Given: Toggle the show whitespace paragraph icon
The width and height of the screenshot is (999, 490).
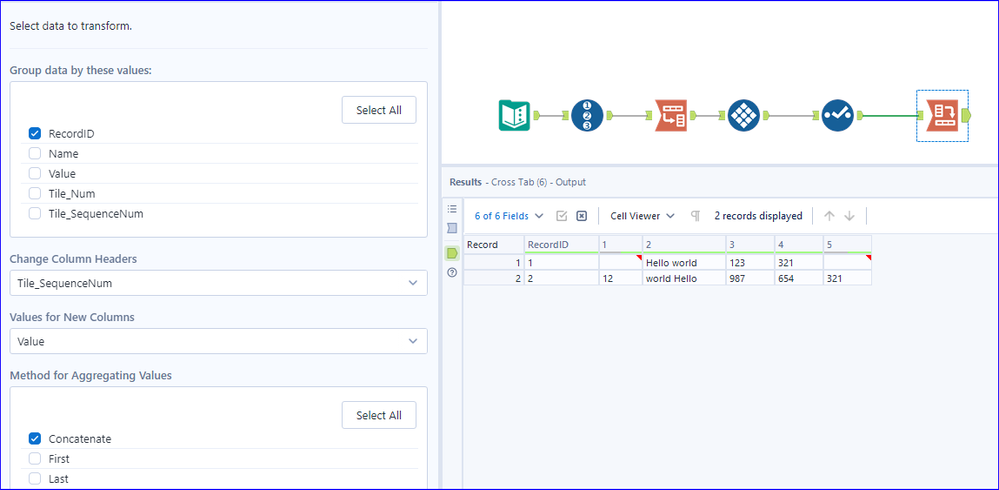Looking at the screenshot, I should [x=695, y=216].
